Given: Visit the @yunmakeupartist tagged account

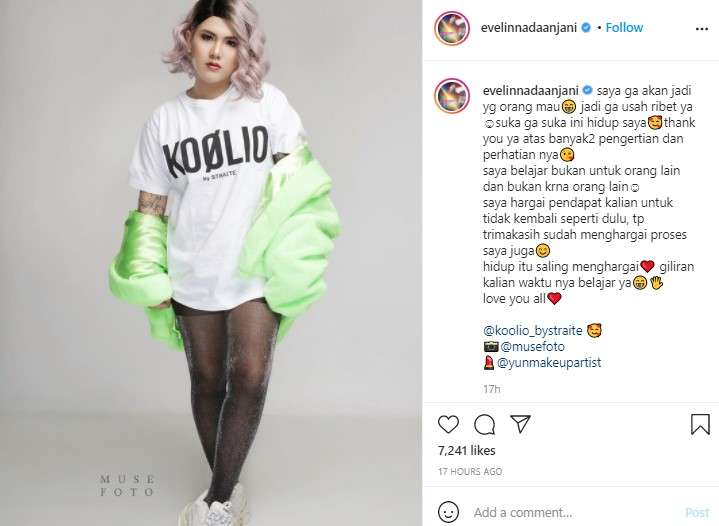Looking at the screenshot, I should click(549, 362).
